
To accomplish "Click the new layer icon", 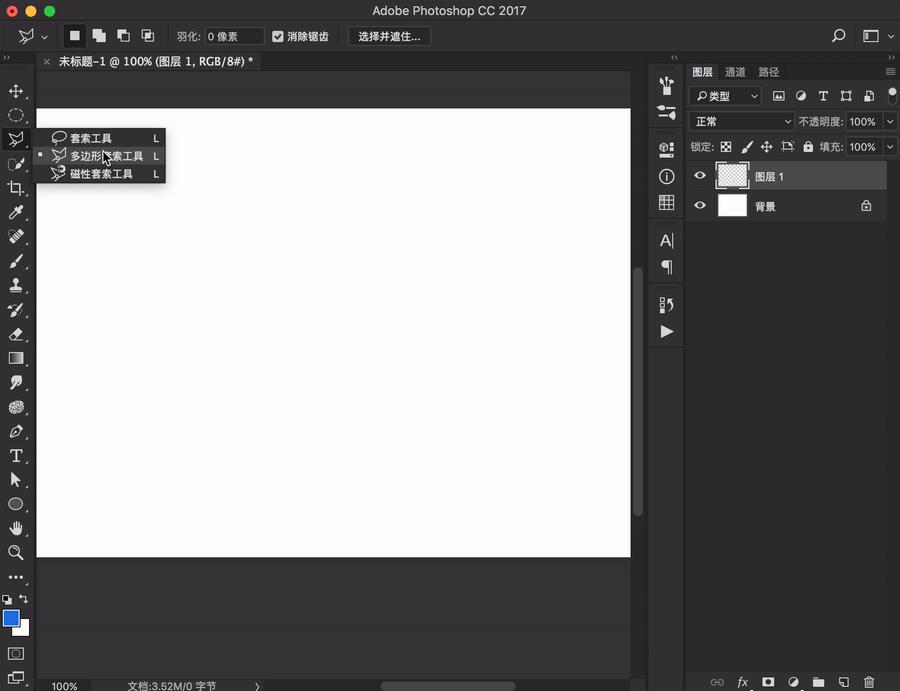I will 843,682.
